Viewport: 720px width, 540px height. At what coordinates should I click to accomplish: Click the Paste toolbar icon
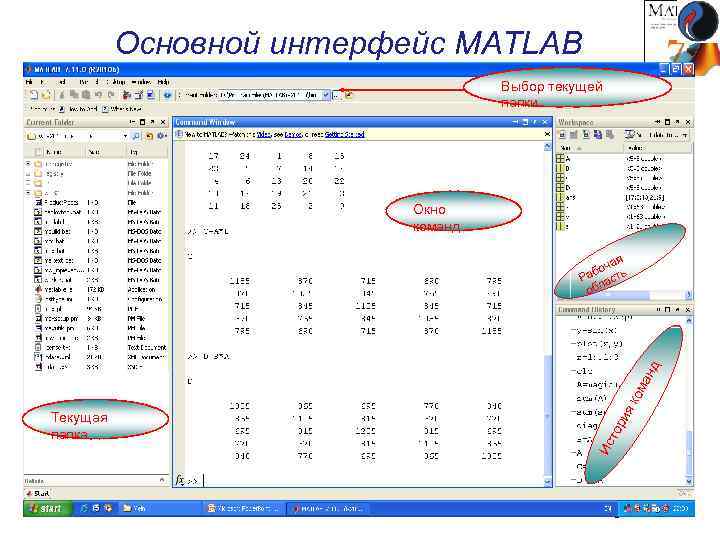click(86, 95)
